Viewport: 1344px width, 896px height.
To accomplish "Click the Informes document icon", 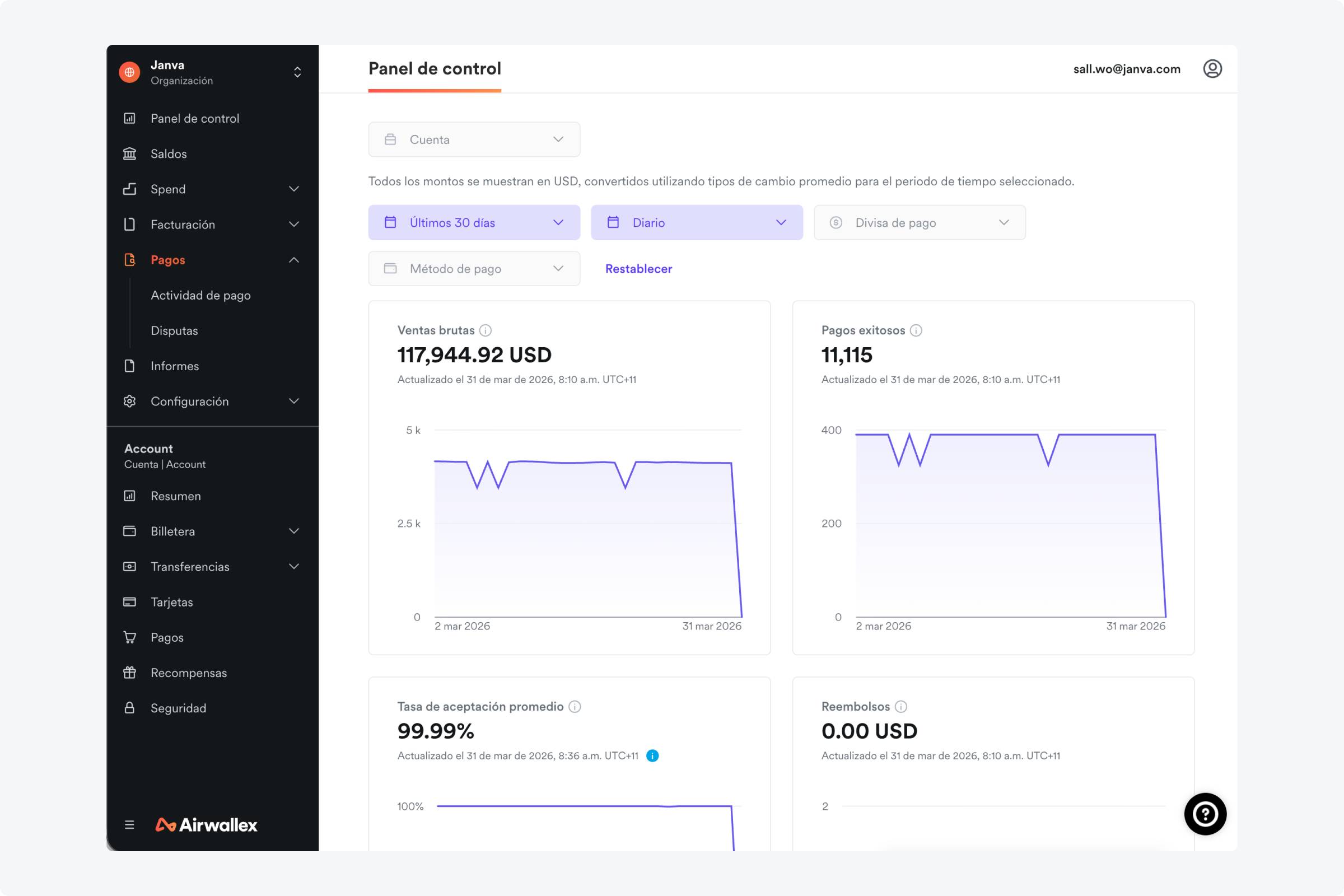I will [x=130, y=366].
